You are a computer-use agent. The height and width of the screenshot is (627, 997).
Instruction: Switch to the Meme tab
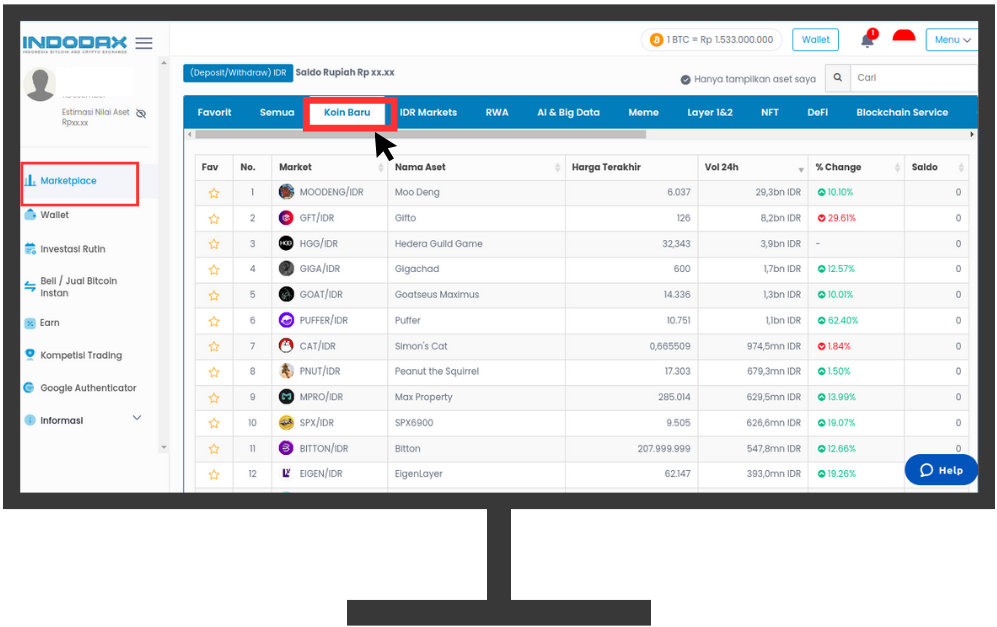(x=643, y=113)
